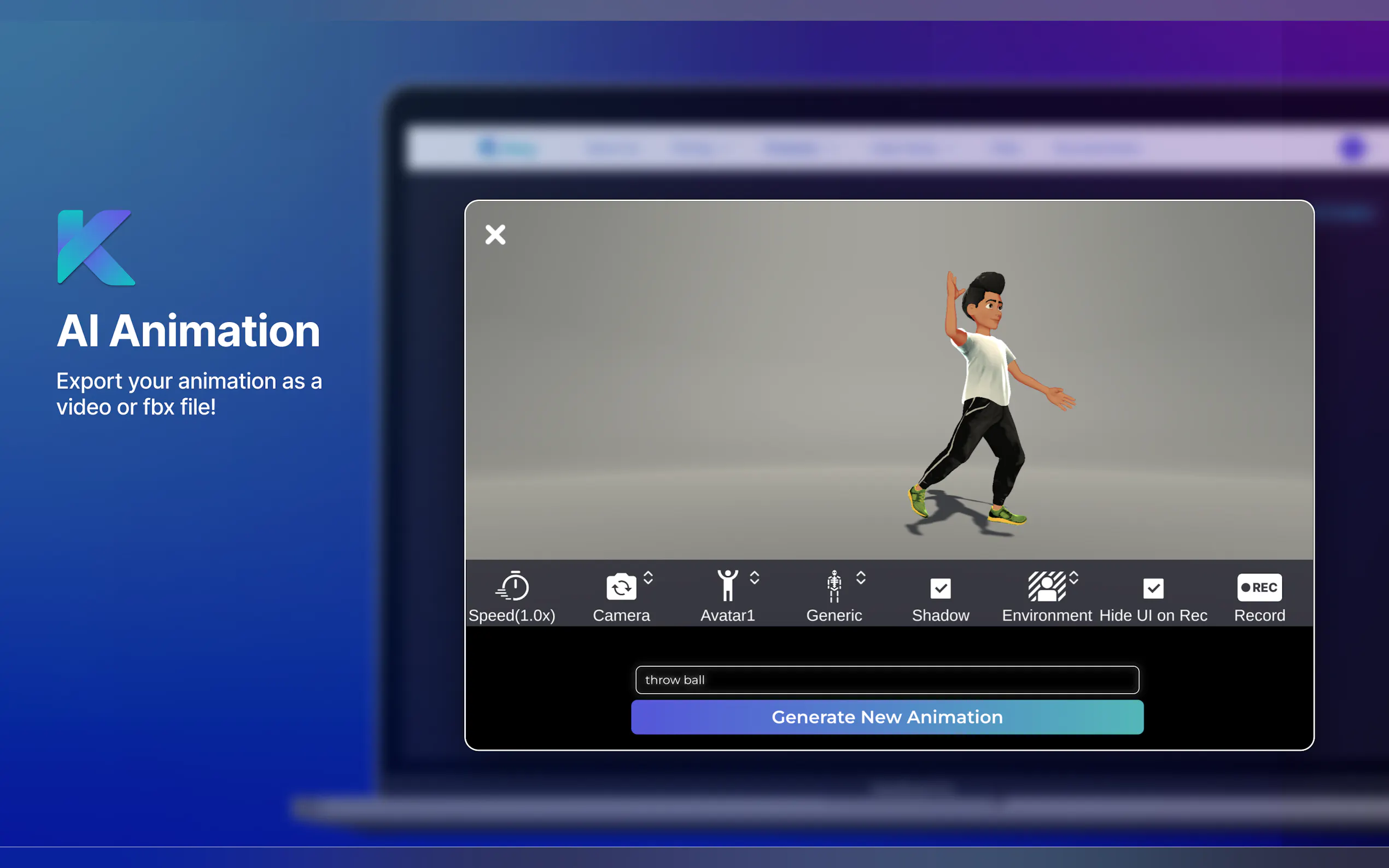This screenshot has width=1389, height=868.
Task: Expand the Environment dropdown arrows
Action: pyautogui.click(x=1074, y=578)
